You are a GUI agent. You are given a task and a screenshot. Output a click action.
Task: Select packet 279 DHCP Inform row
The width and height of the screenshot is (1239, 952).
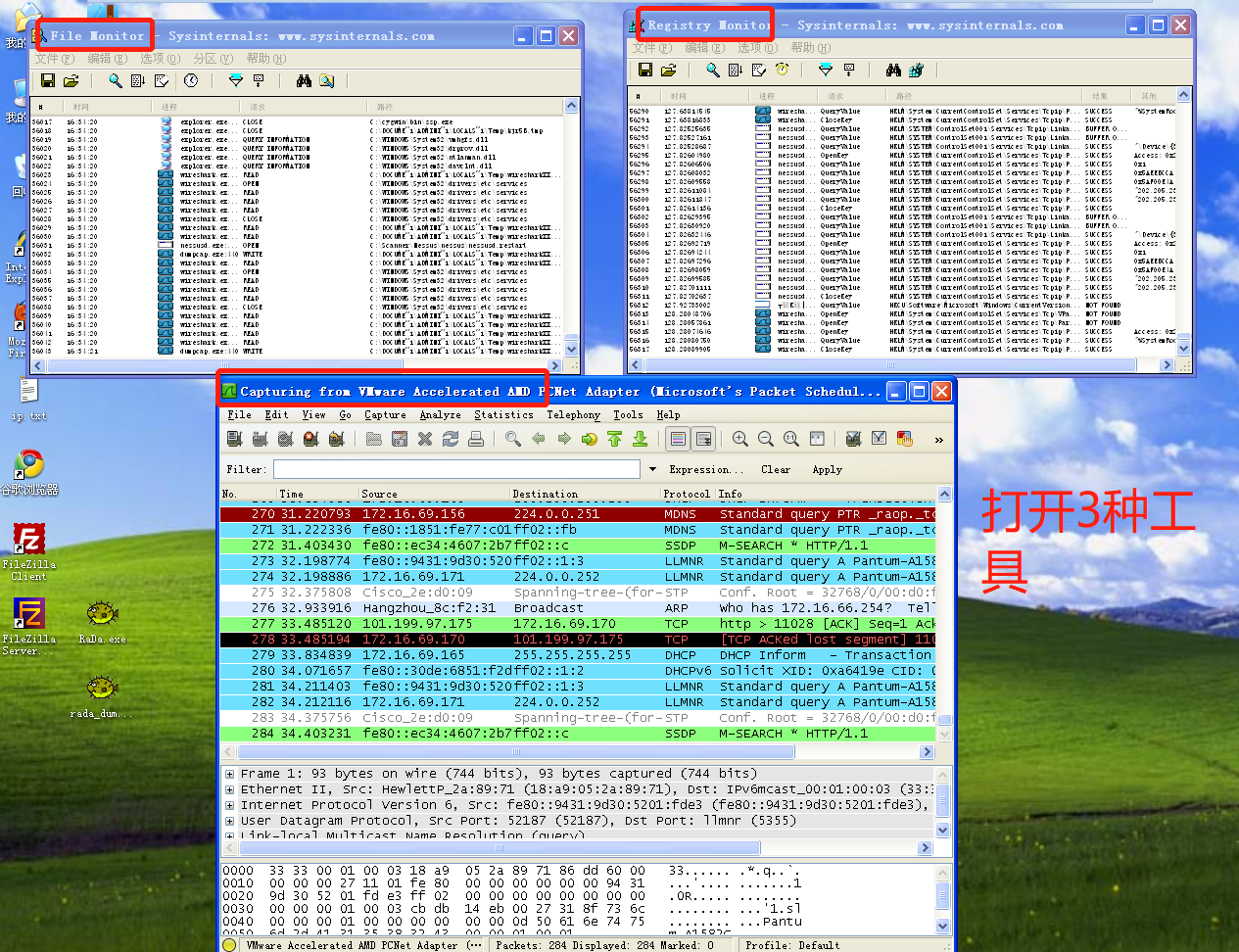(x=579, y=655)
